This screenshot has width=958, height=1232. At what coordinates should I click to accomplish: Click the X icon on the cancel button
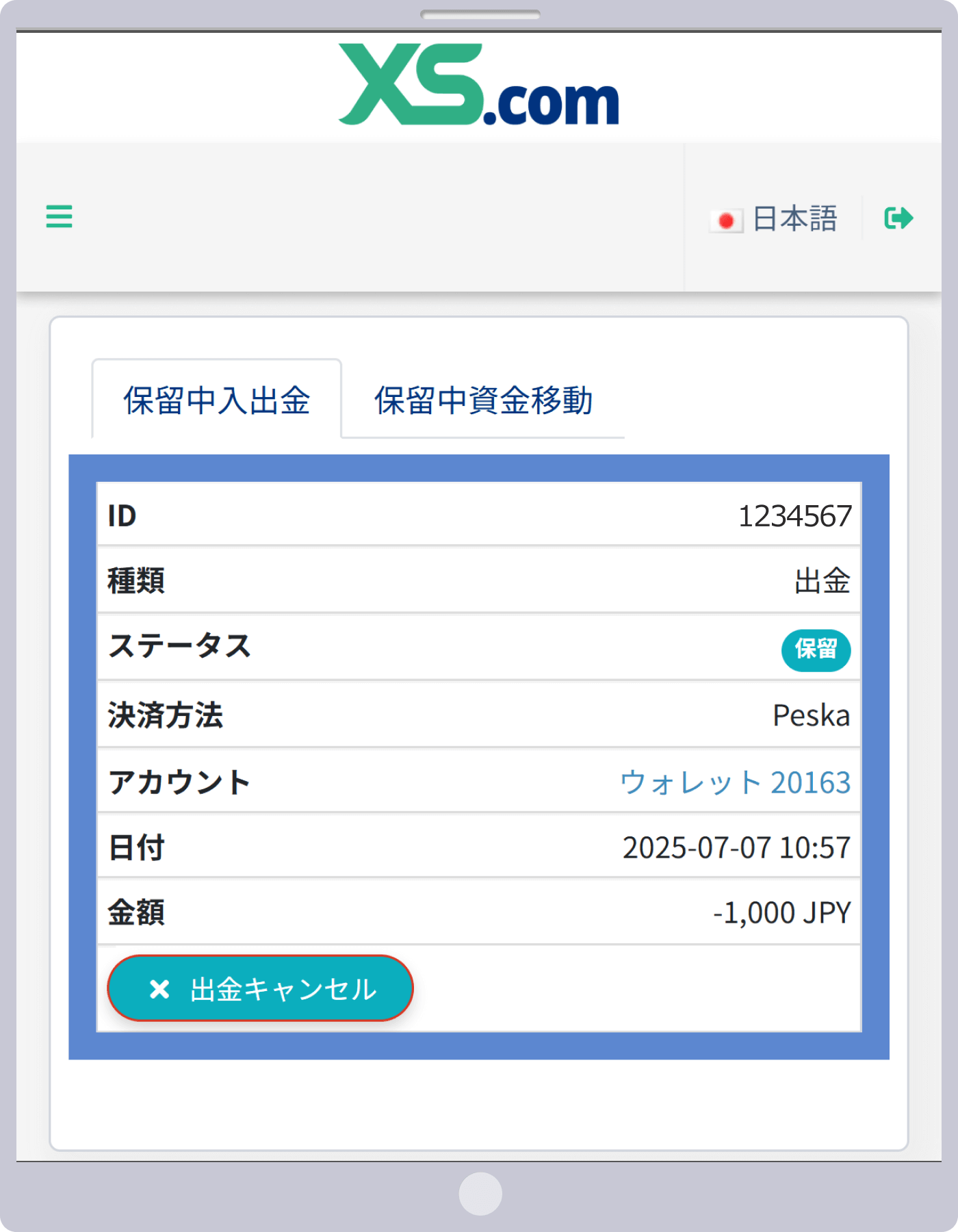click(x=159, y=989)
